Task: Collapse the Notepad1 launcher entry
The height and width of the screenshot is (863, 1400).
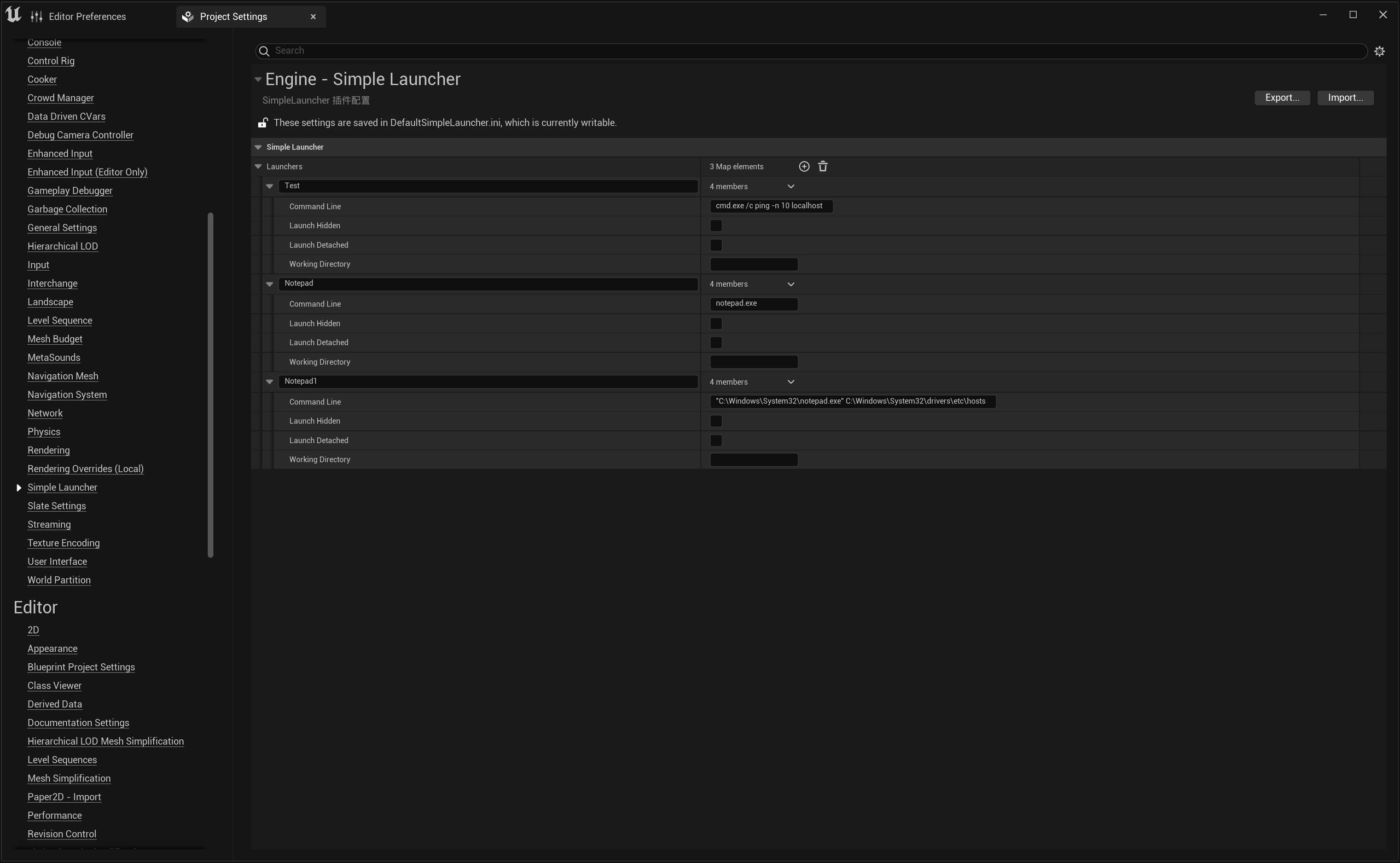Action: [x=269, y=382]
